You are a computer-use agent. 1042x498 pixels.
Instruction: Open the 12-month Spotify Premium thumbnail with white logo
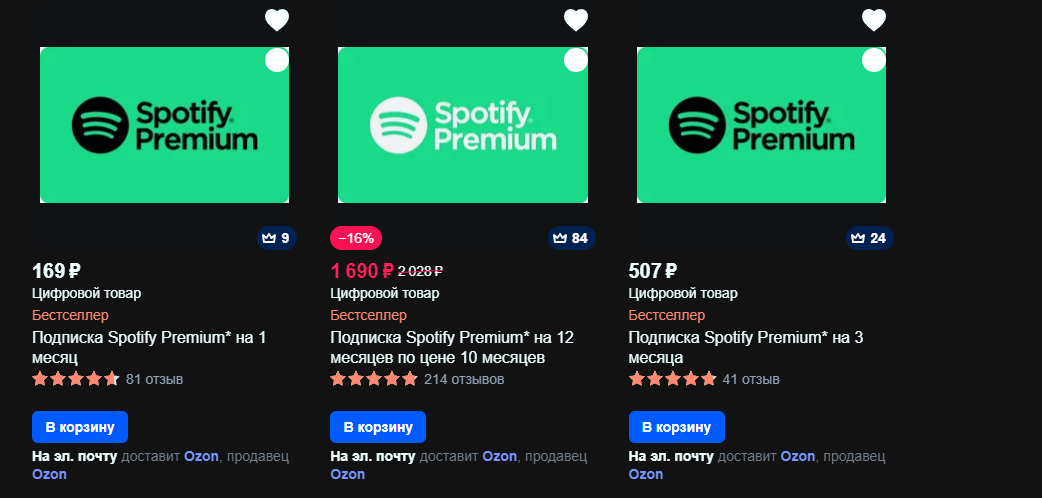[x=463, y=125]
